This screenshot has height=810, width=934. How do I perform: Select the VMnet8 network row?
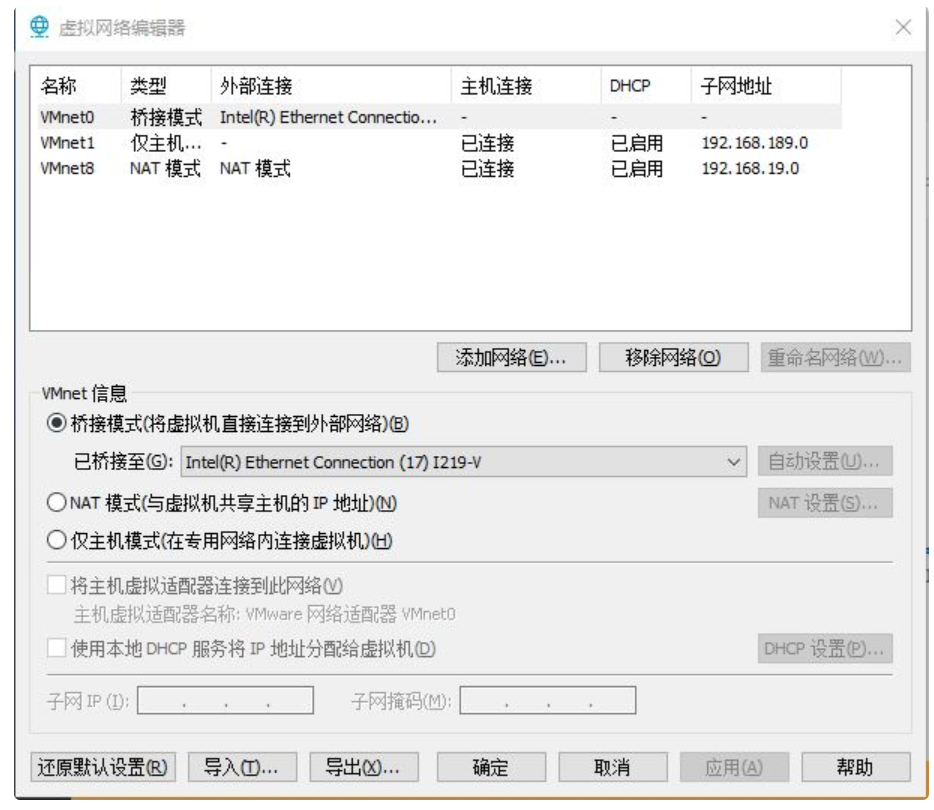(440, 169)
